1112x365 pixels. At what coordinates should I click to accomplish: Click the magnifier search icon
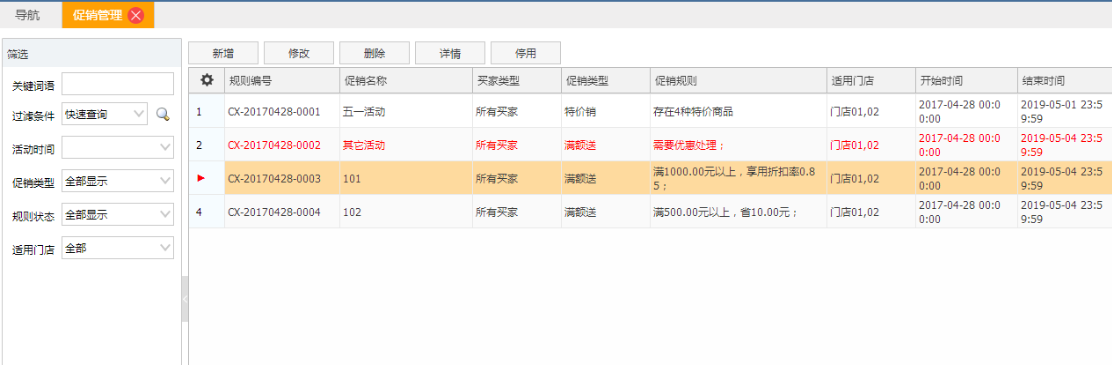pyautogui.click(x=163, y=114)
